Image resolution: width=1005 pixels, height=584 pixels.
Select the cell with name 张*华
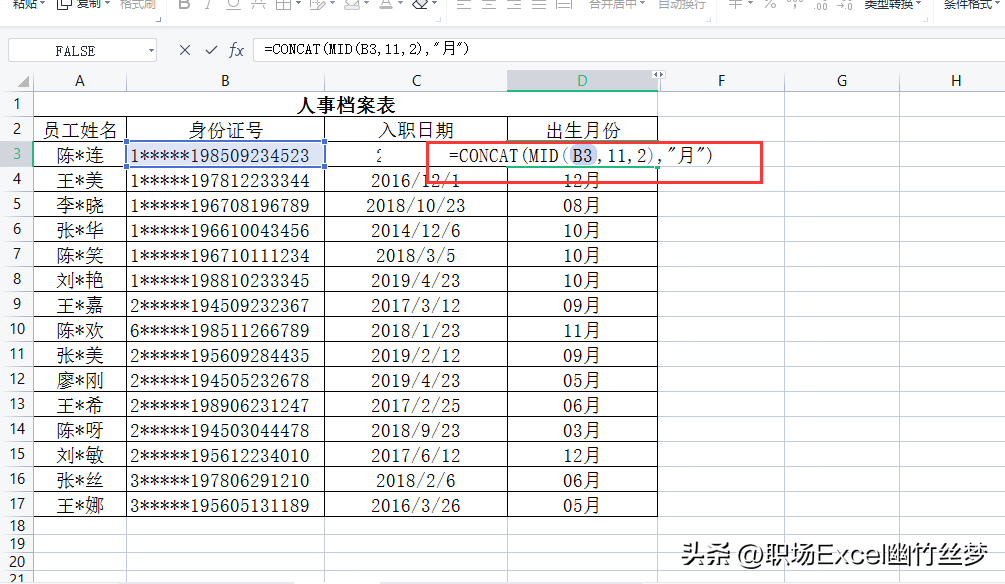(x=80, y=229)
